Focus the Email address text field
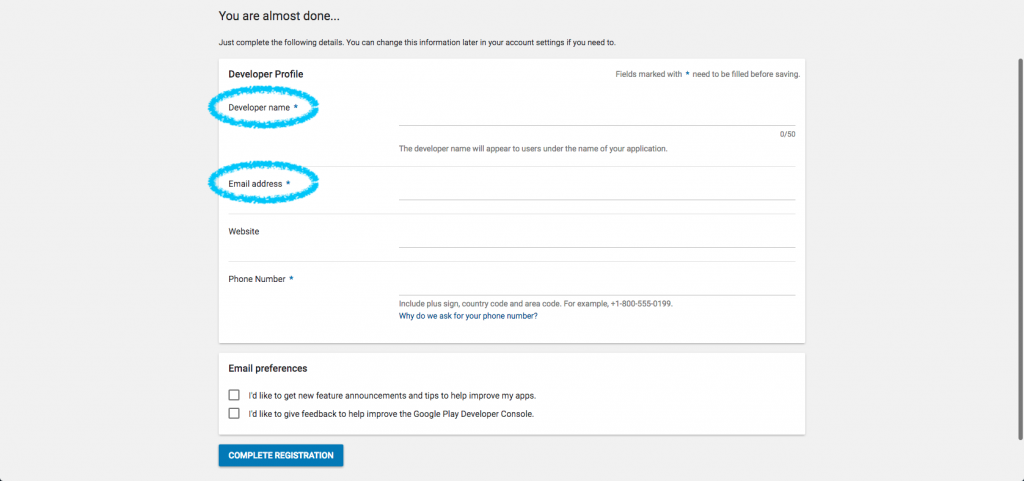Viewport: 1024px width, 481px height. [597, 191]
